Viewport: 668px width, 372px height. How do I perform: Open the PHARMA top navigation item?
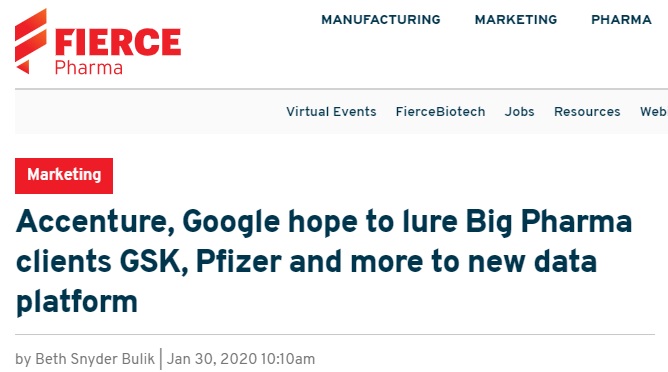[x=622, y=20]
